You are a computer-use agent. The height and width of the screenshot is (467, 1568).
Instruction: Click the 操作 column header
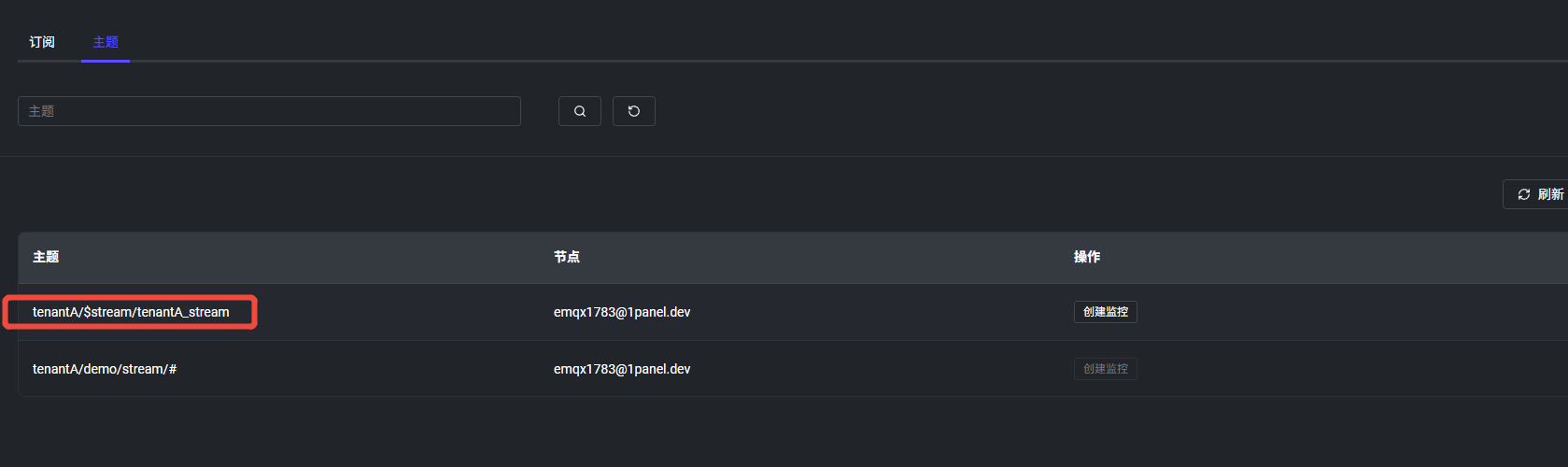(x=1087, y=257)
